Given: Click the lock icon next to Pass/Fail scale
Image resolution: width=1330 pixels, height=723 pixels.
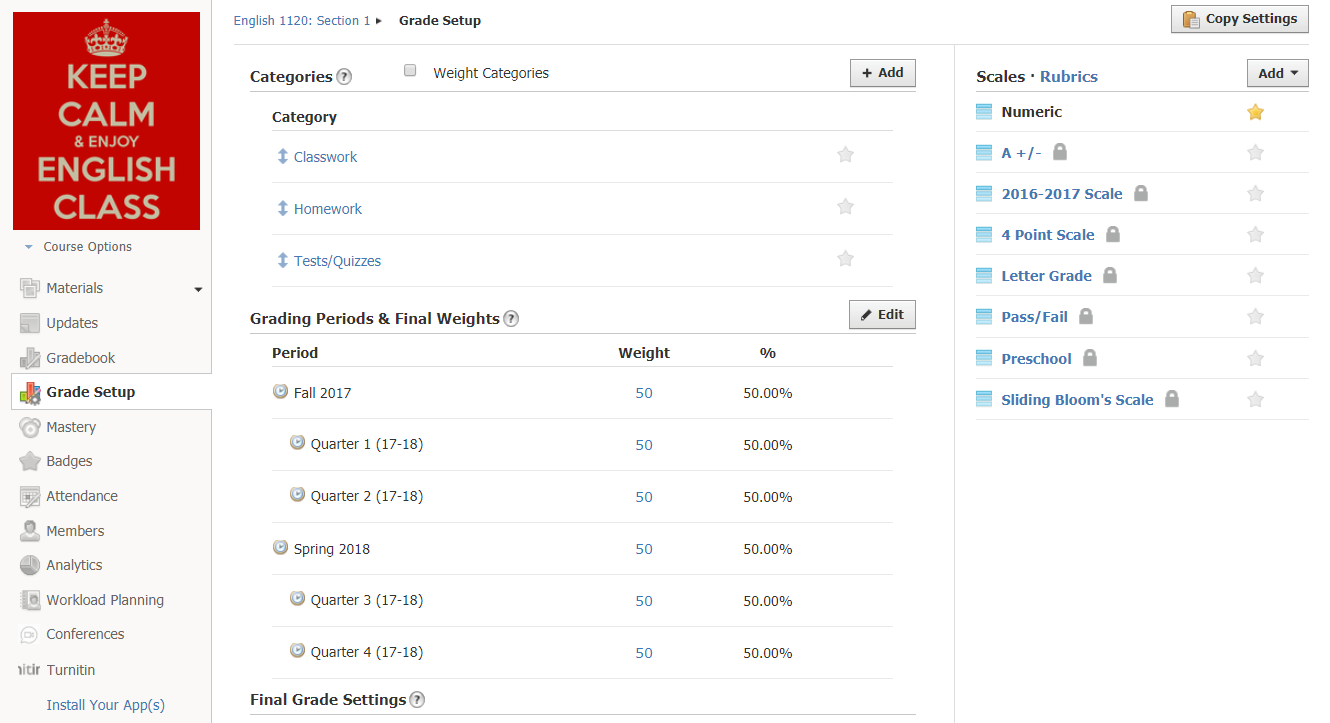Looking at the screenshot, I should 1086,317.
